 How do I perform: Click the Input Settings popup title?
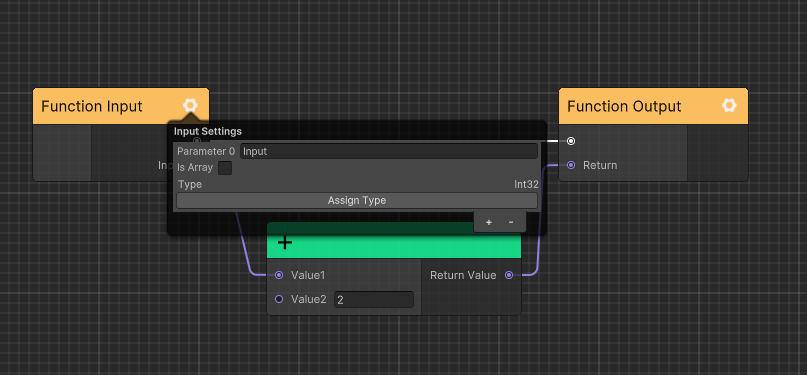click(x=207, y=131)
